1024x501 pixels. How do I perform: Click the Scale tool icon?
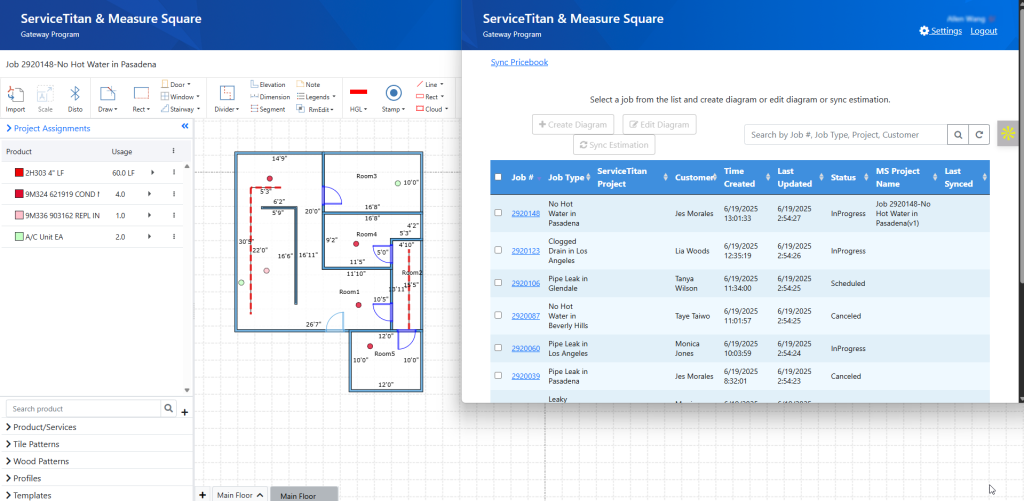pos(45,94)
